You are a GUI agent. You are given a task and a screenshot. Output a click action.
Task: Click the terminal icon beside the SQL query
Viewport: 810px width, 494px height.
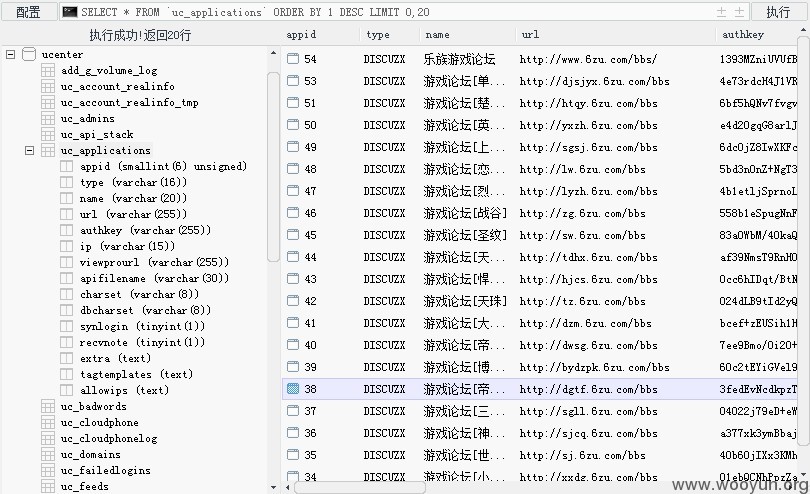click(x=70, y=12)
